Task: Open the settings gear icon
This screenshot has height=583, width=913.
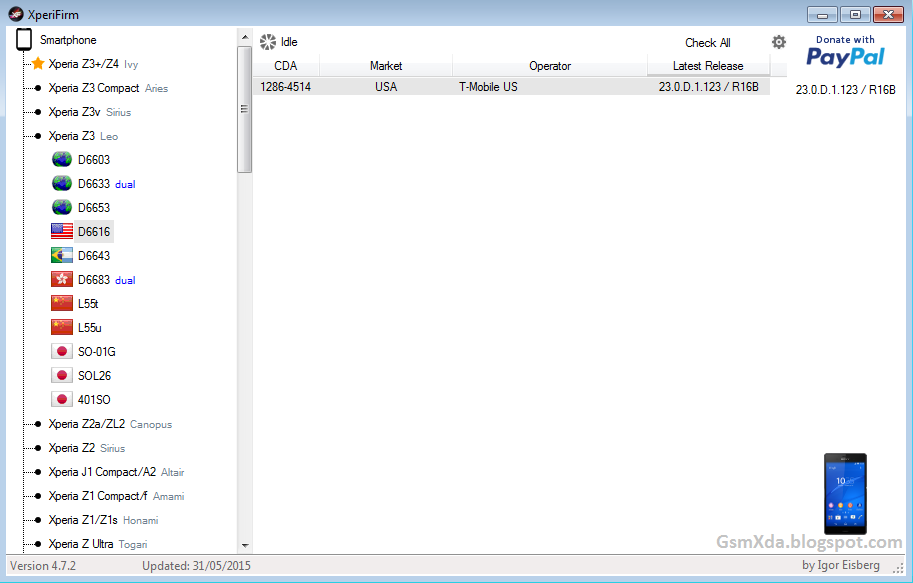Action: (x=778, y=42)
